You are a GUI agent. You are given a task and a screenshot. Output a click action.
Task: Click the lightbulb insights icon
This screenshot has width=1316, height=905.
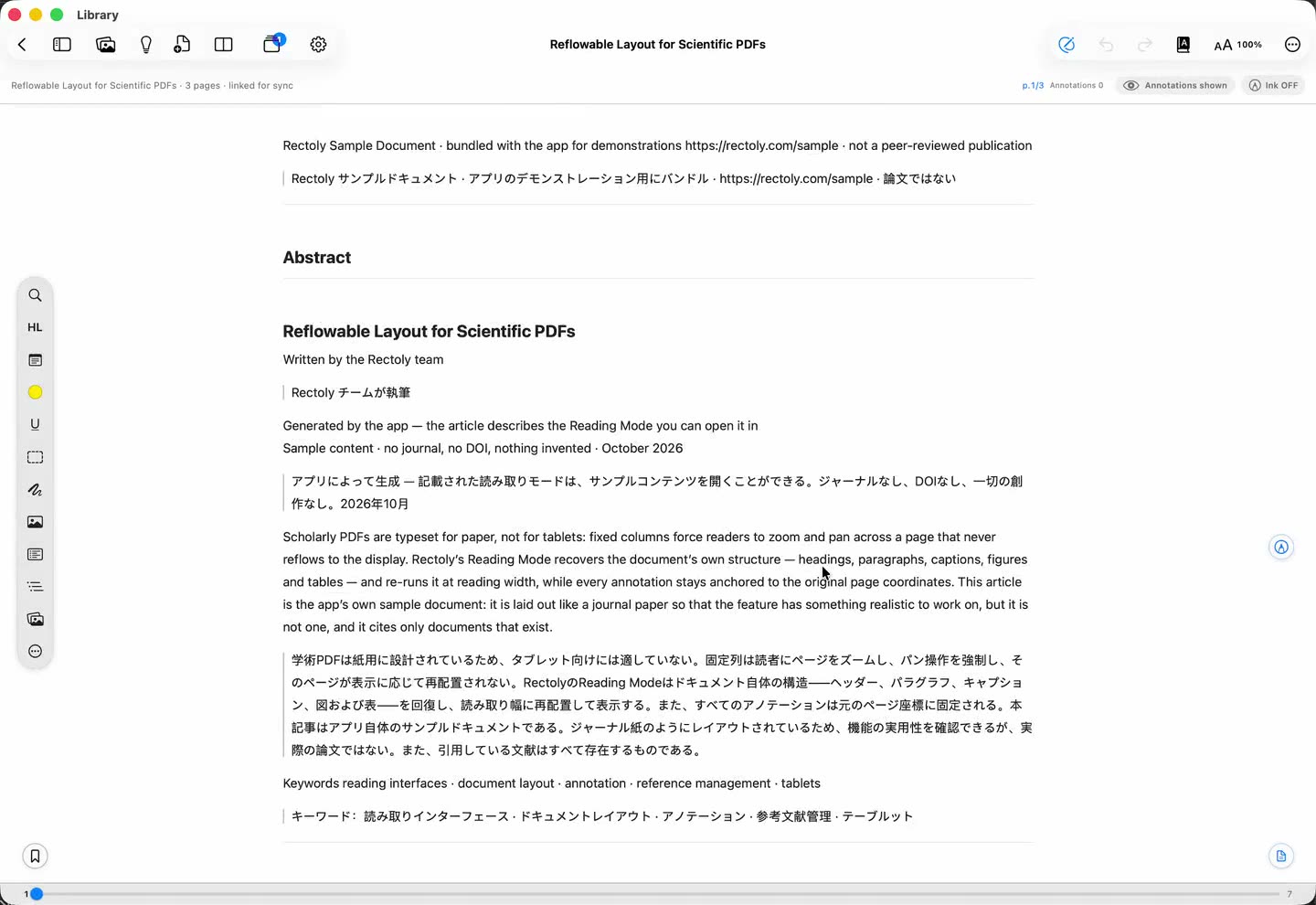[x=146, y=44]
